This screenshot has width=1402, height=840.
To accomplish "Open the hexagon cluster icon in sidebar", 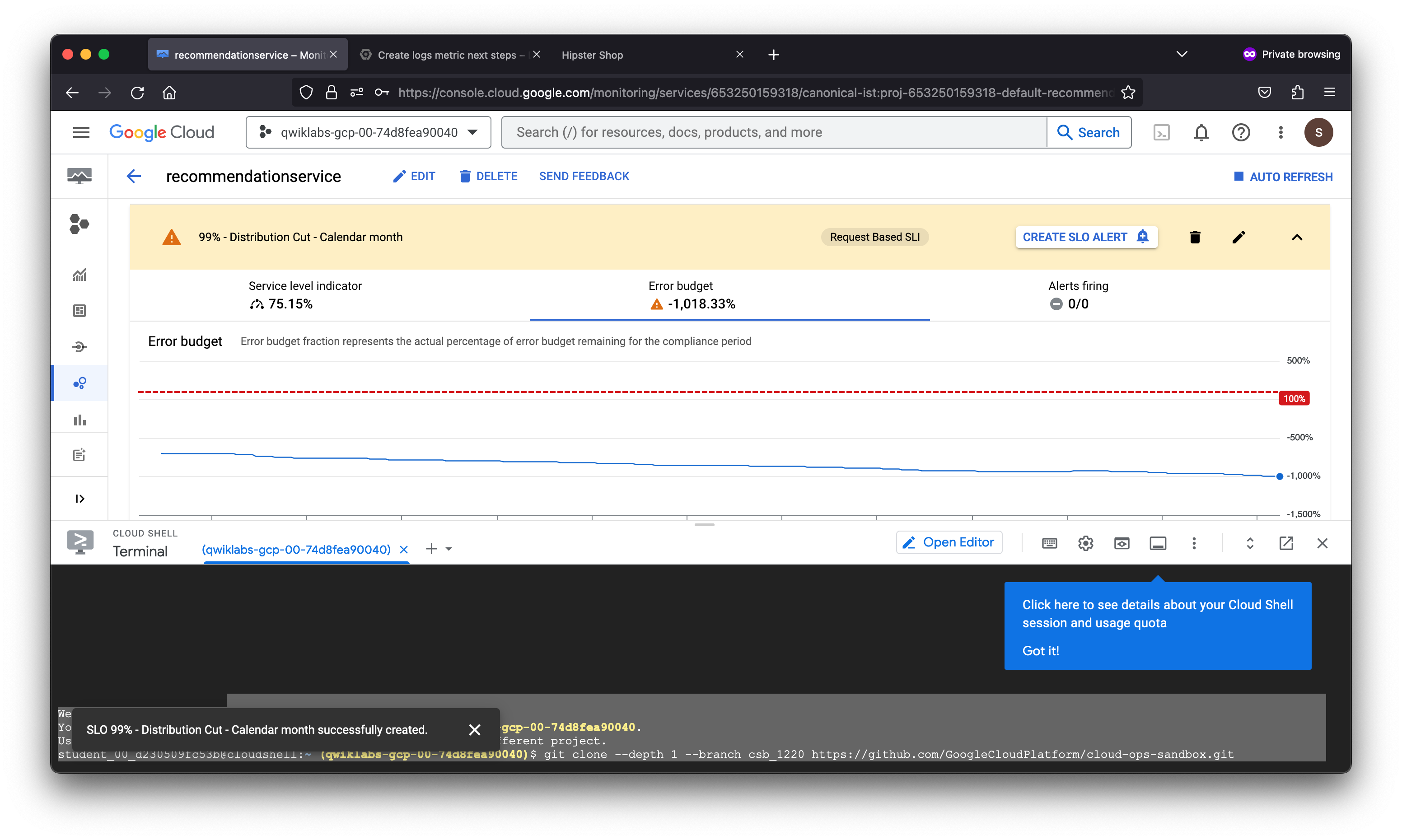I will (x=79, y=224).
